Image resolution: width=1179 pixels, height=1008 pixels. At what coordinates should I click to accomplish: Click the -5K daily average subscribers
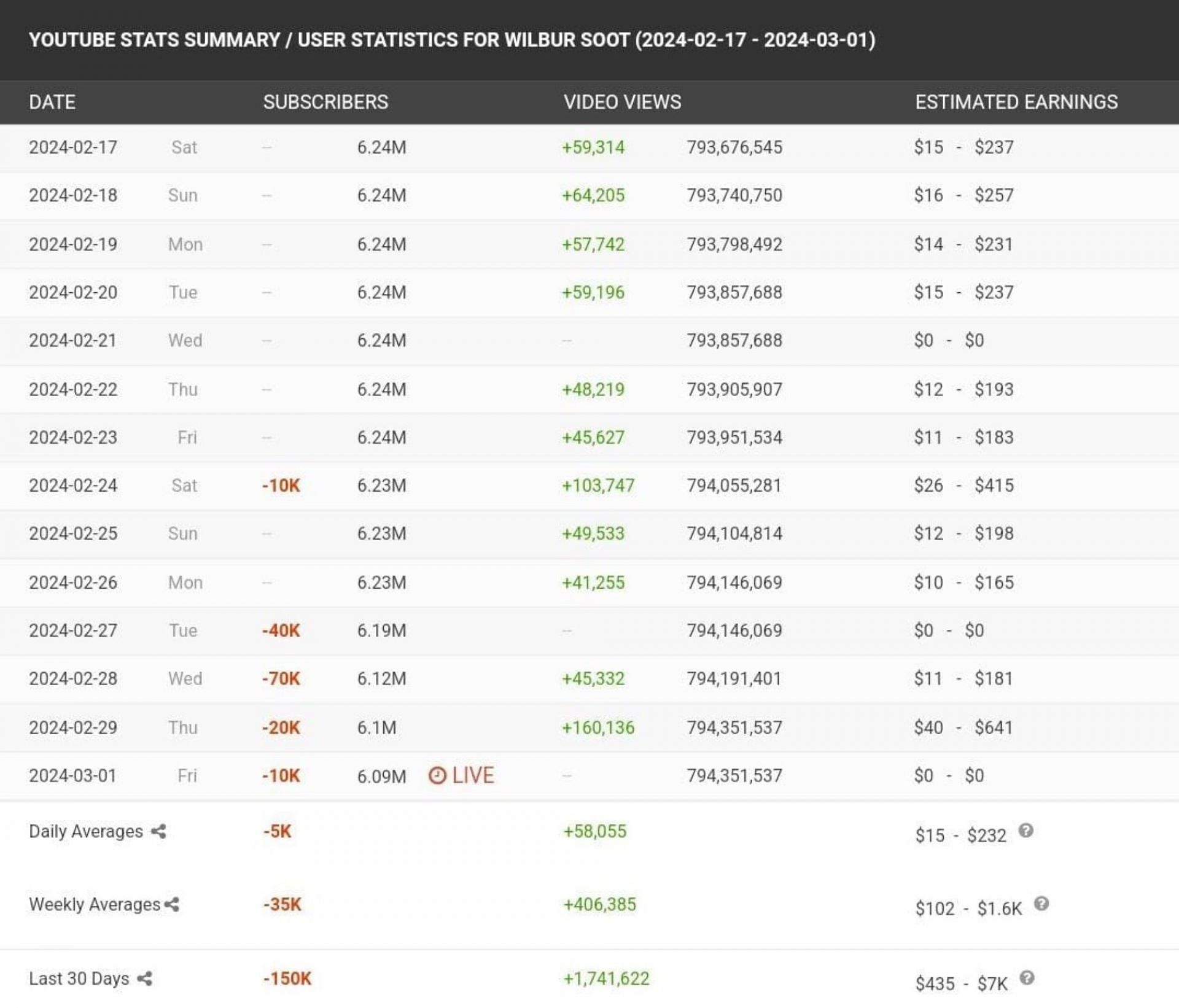[278, 831]
